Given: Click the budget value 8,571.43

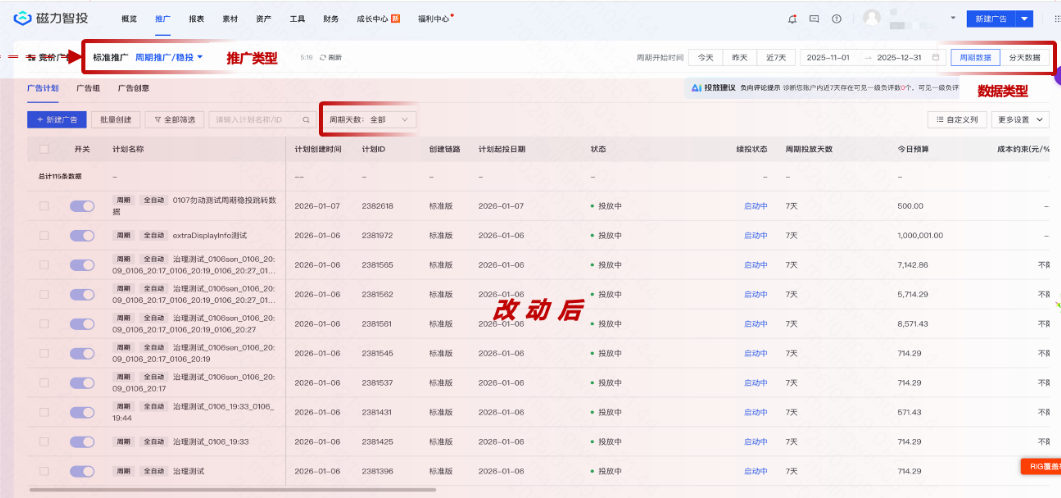Looking at the screenshot, I should 912,324.
